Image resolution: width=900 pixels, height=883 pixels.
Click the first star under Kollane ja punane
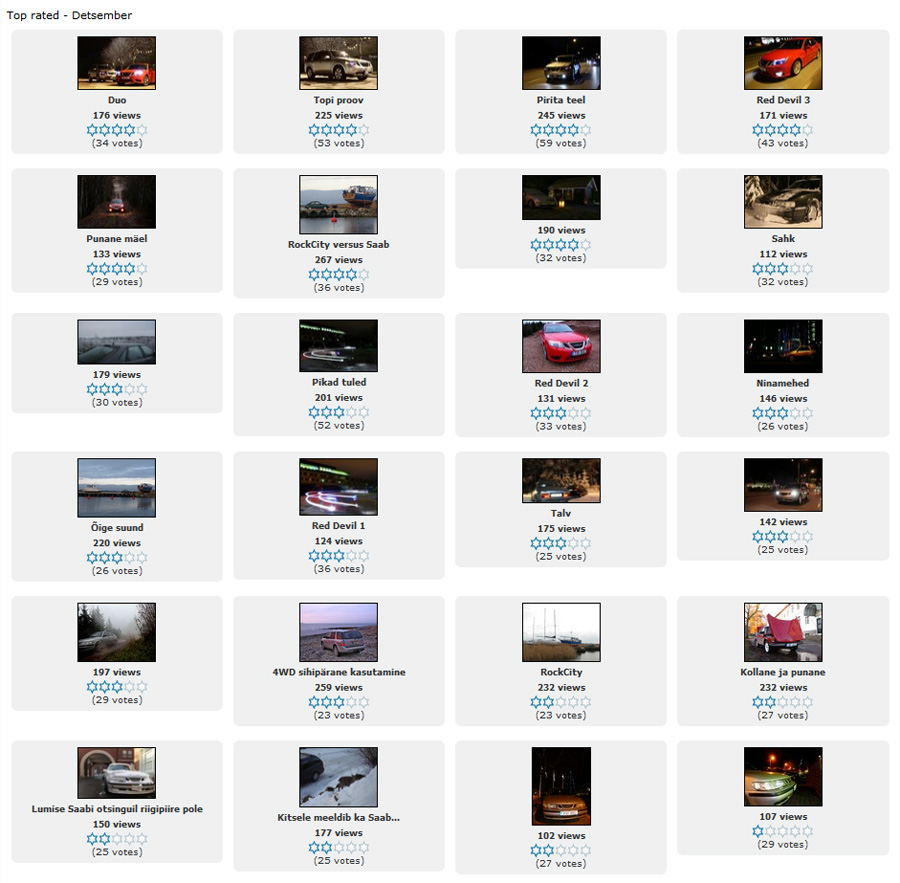(x=759, y=702)
